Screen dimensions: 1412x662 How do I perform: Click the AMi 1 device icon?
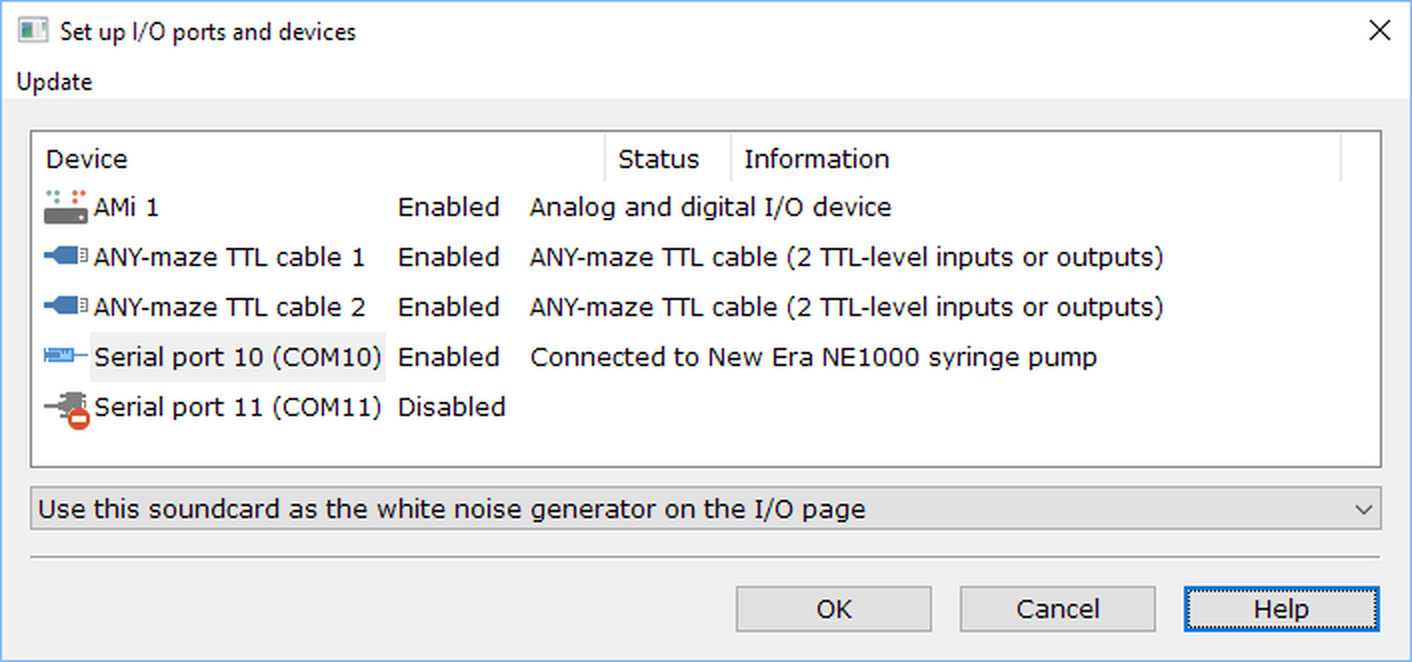pos(66,207)
